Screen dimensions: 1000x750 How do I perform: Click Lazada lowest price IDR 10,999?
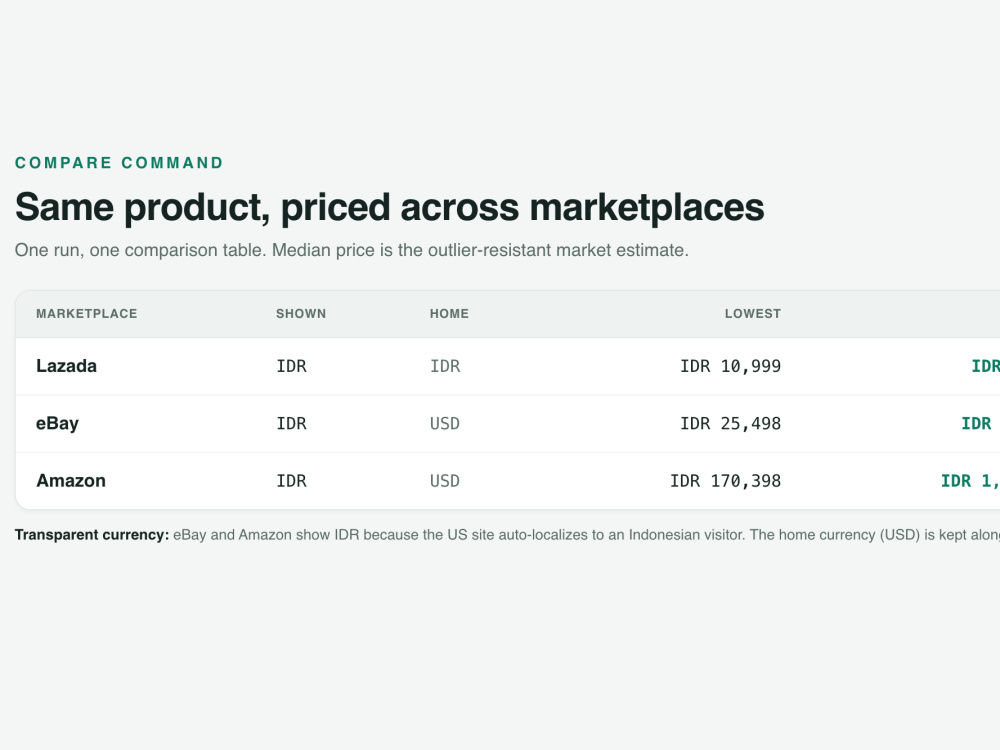point(730,366)
